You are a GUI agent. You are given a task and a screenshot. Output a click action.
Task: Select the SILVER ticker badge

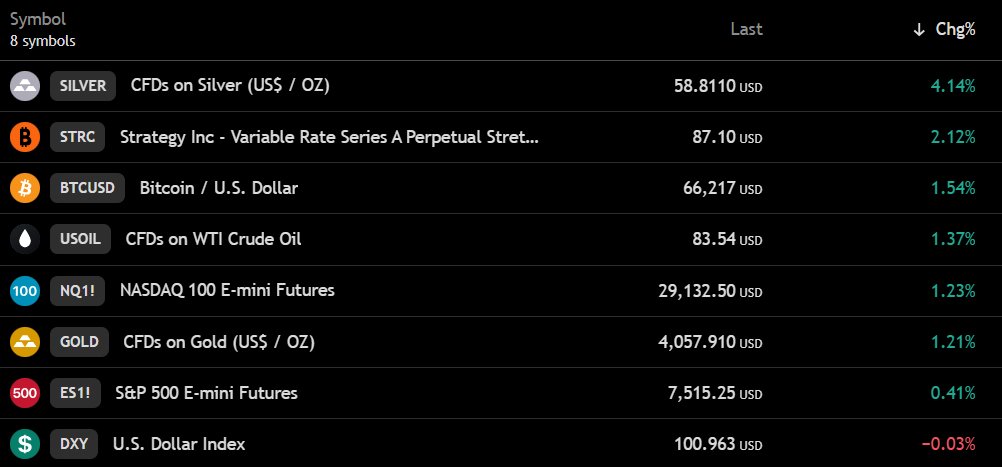pos(83,86)
